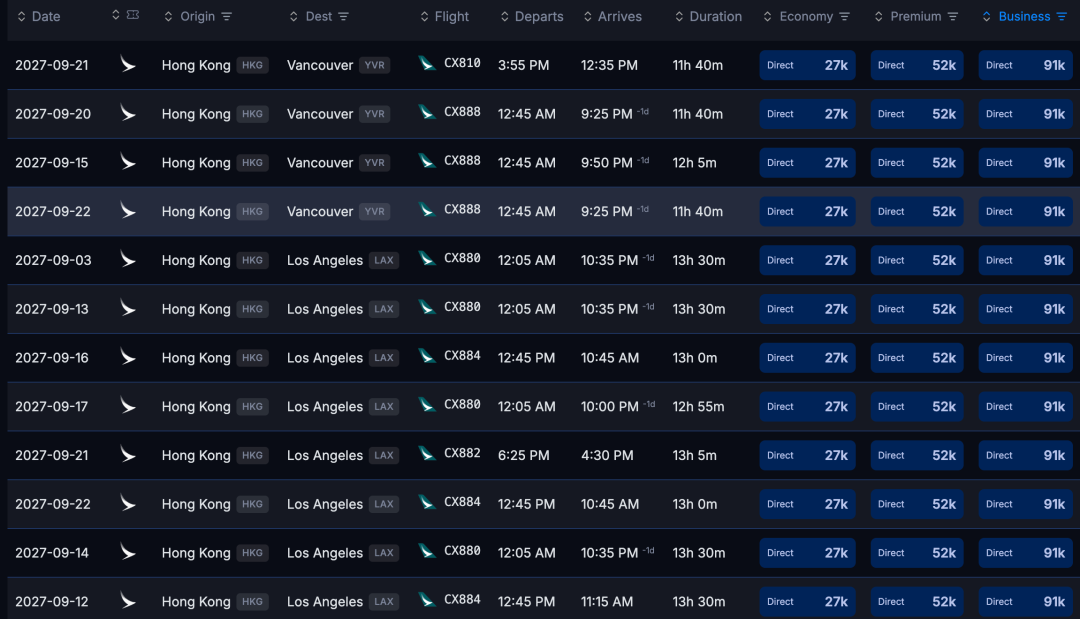Click the 2027-09-13 date cell
Screen dimensions: 1080x619
[52, 309]
